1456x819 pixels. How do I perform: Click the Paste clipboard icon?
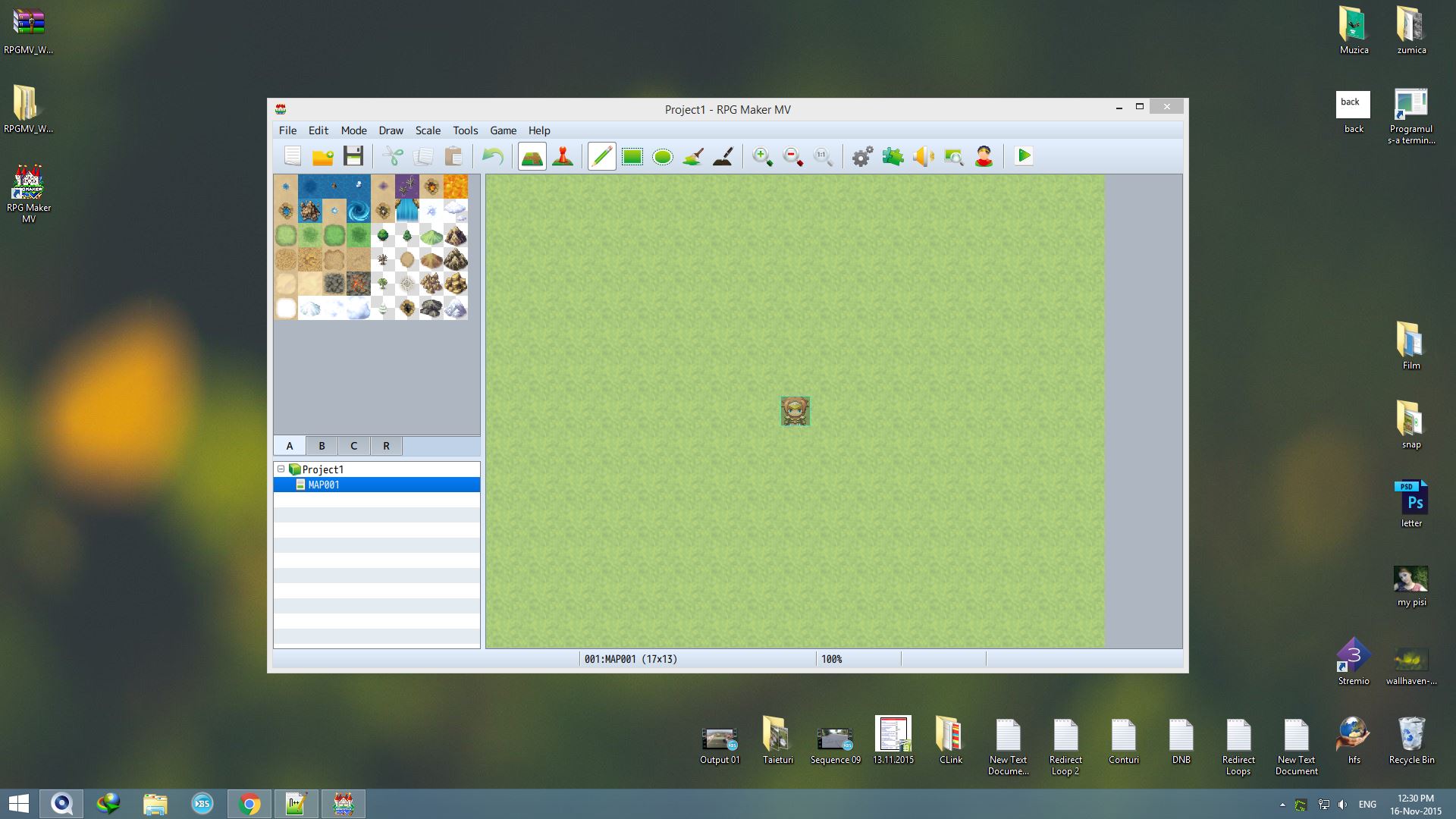click(453, 156)
